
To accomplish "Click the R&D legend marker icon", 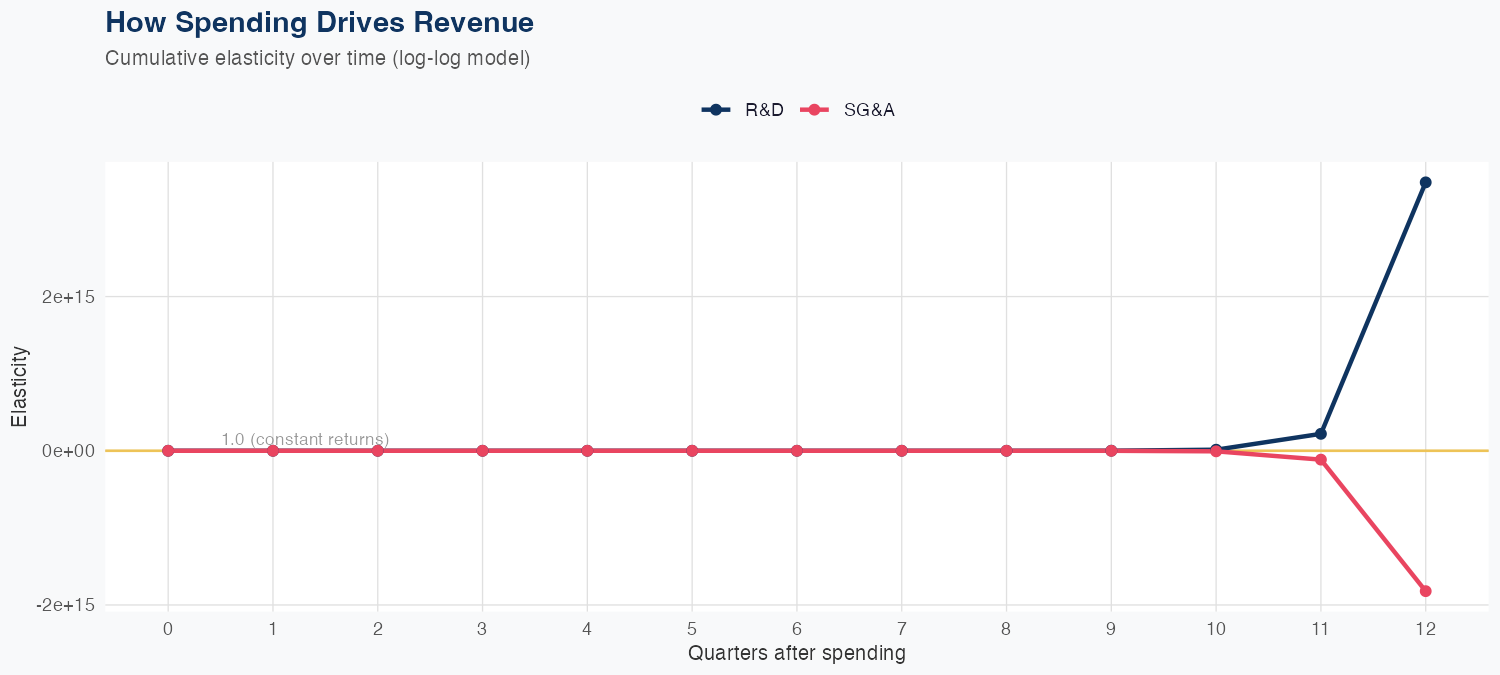I will pyautogui.click(x=716, y=110).
